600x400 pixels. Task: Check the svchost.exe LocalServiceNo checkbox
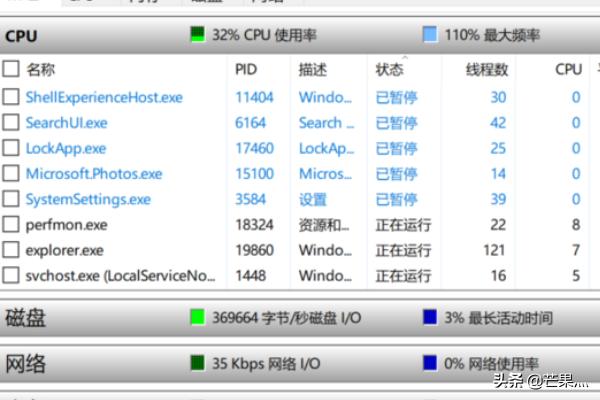(x=11, y=275)
